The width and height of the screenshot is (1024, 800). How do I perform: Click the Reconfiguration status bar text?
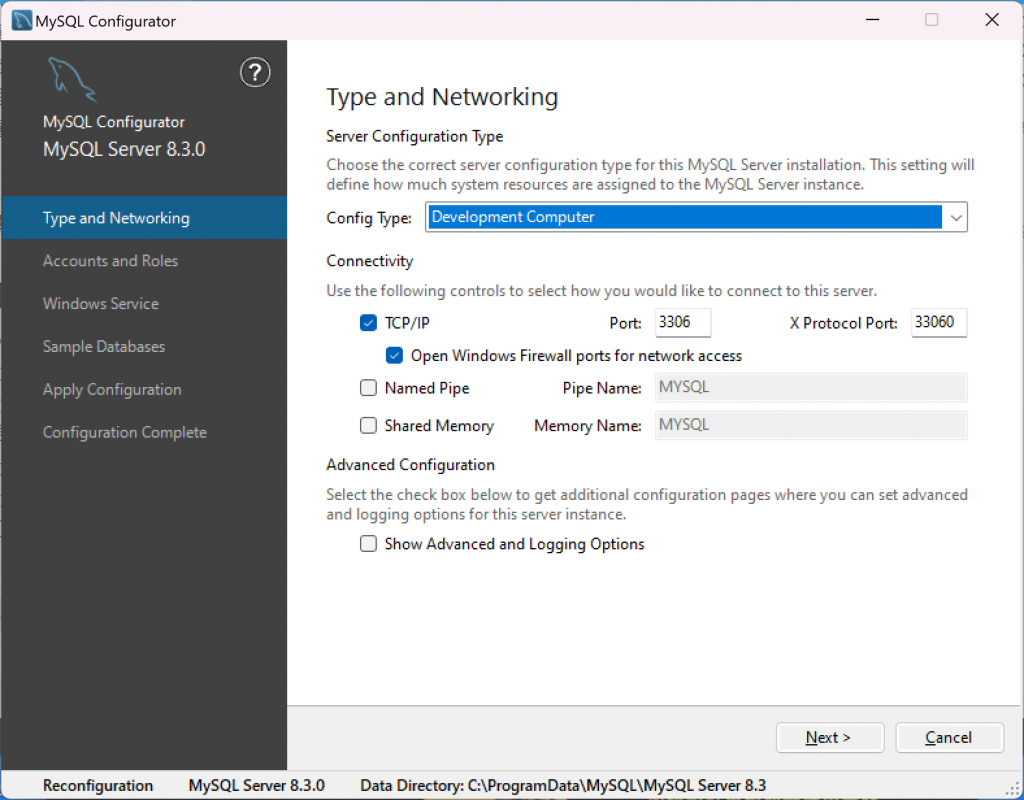pos(98,785)
